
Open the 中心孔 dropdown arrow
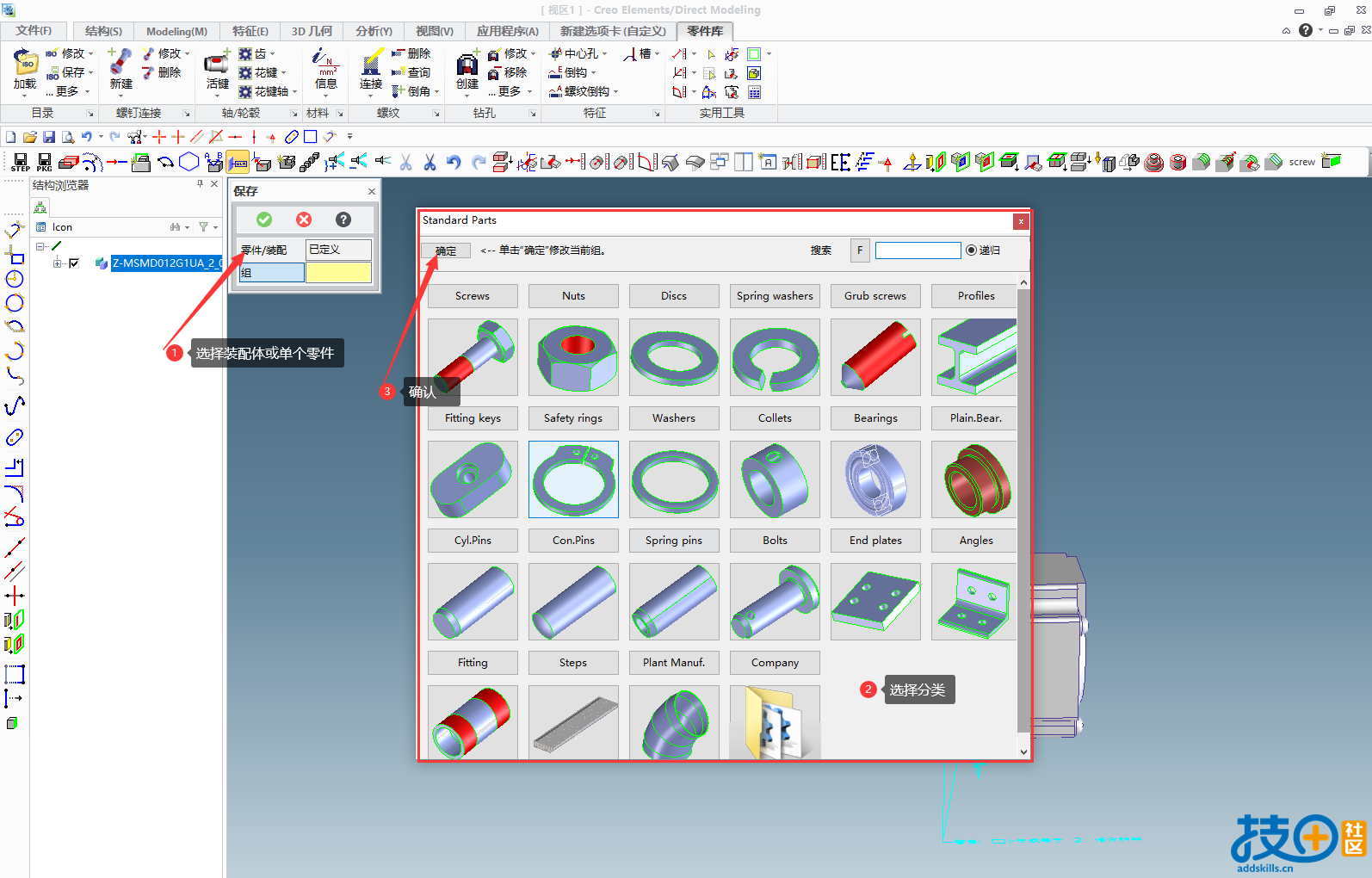click(x=604, y=53)
